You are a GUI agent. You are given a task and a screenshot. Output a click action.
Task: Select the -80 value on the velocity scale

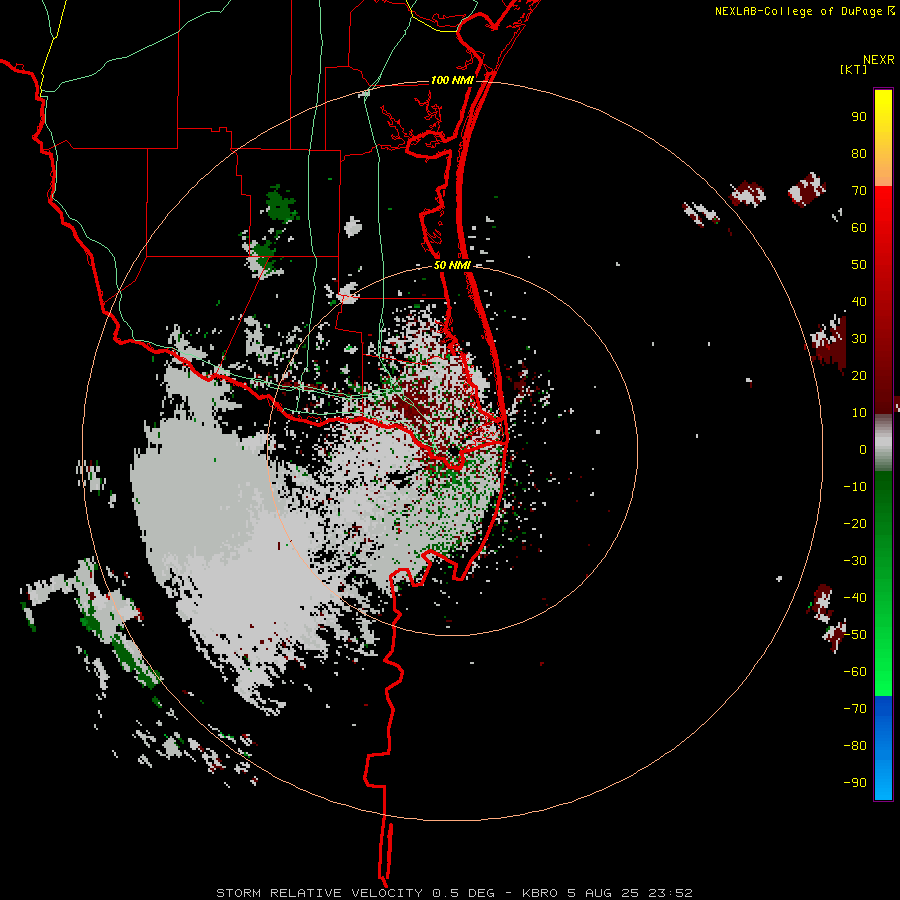pos(855,746)
